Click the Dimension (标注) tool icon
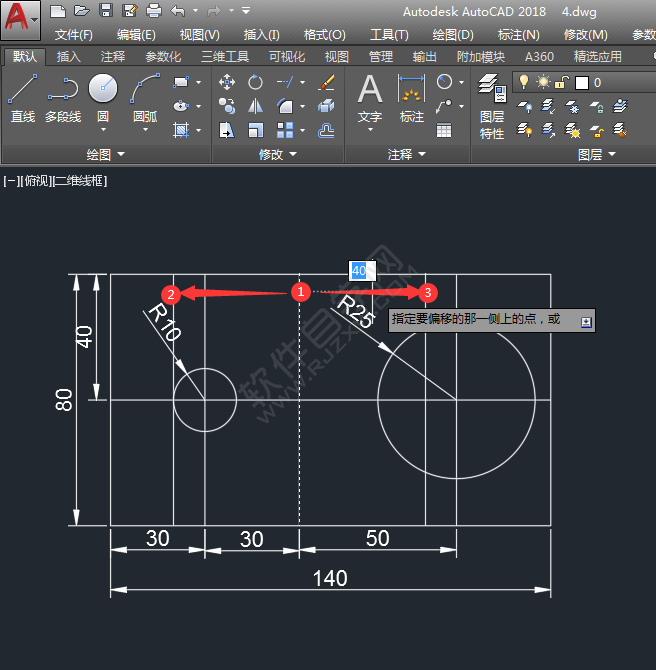This screenshot has width=656, height=670. (411, 98)
